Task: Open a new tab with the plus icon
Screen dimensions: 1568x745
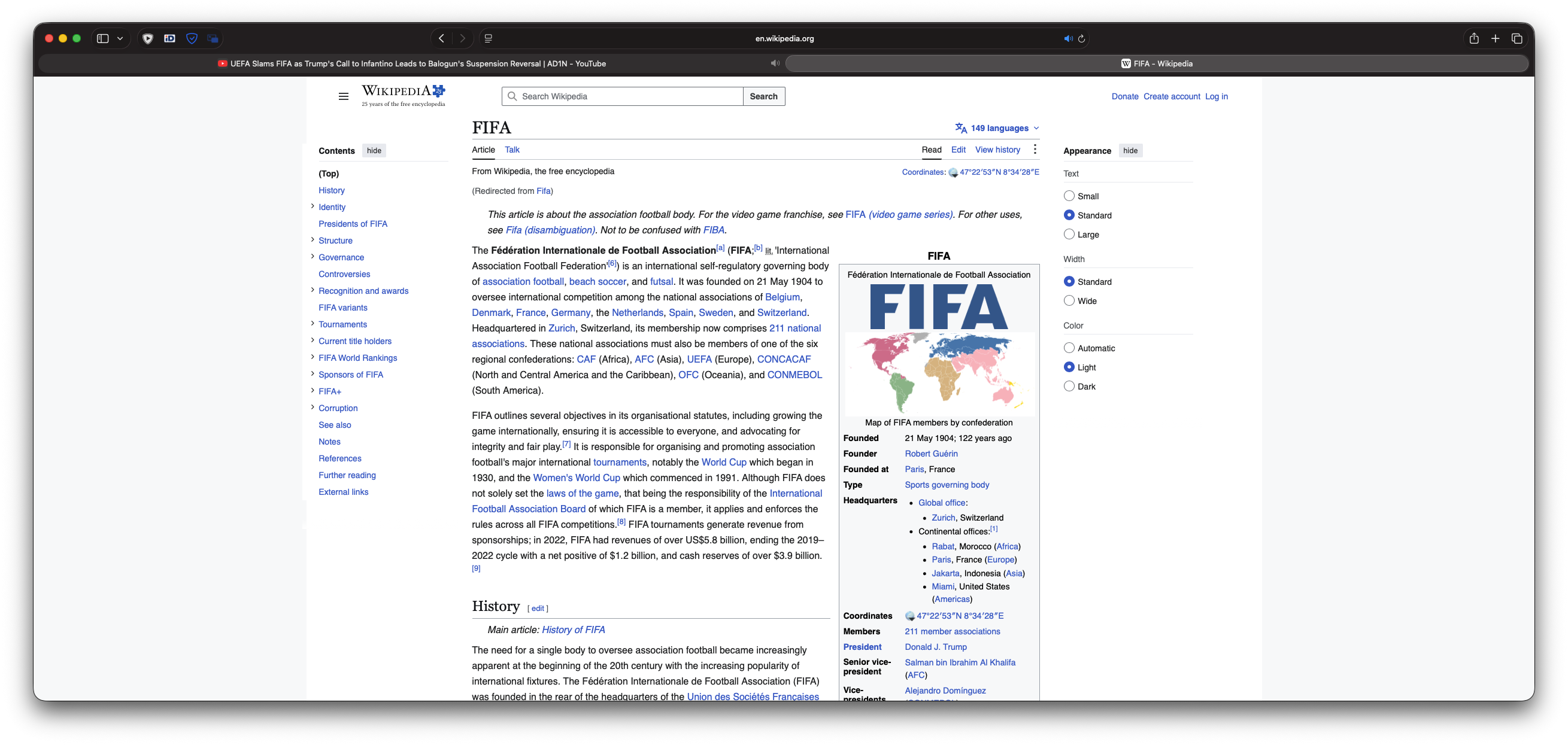Action: click(x=1495, y=38)
